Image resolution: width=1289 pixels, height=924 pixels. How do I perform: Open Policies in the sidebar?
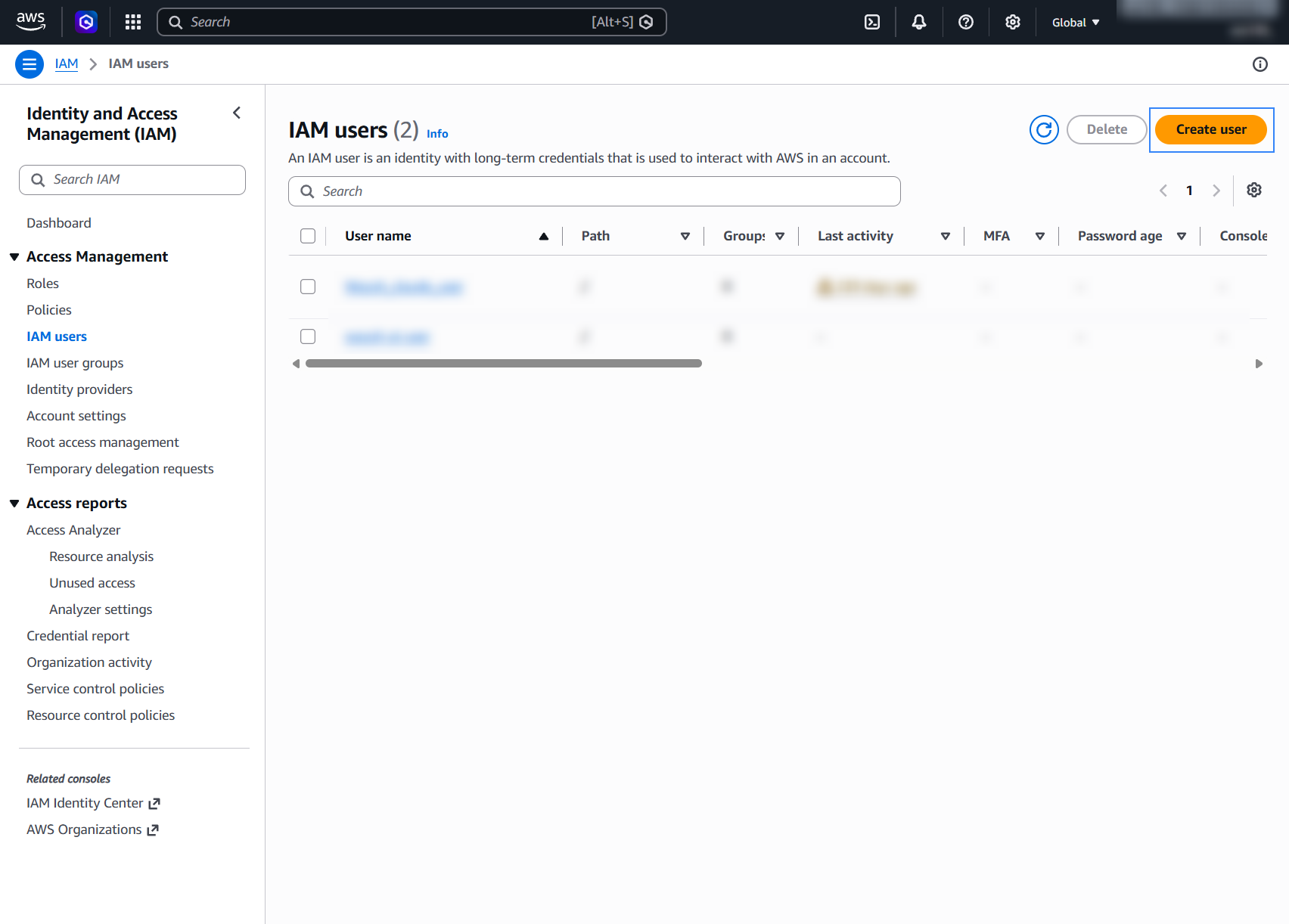coord(49,310)
